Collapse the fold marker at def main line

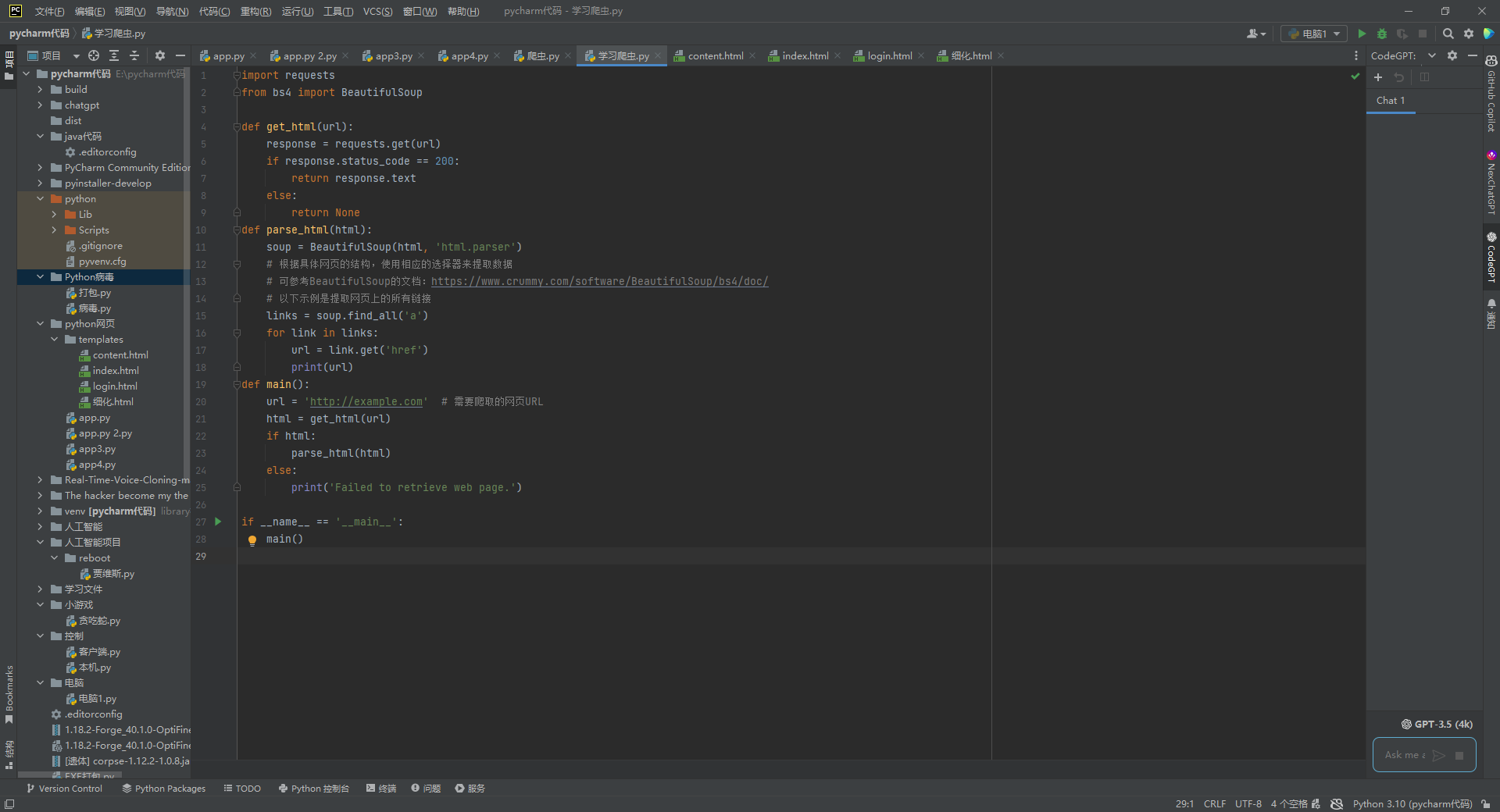(x=237, y=384)
